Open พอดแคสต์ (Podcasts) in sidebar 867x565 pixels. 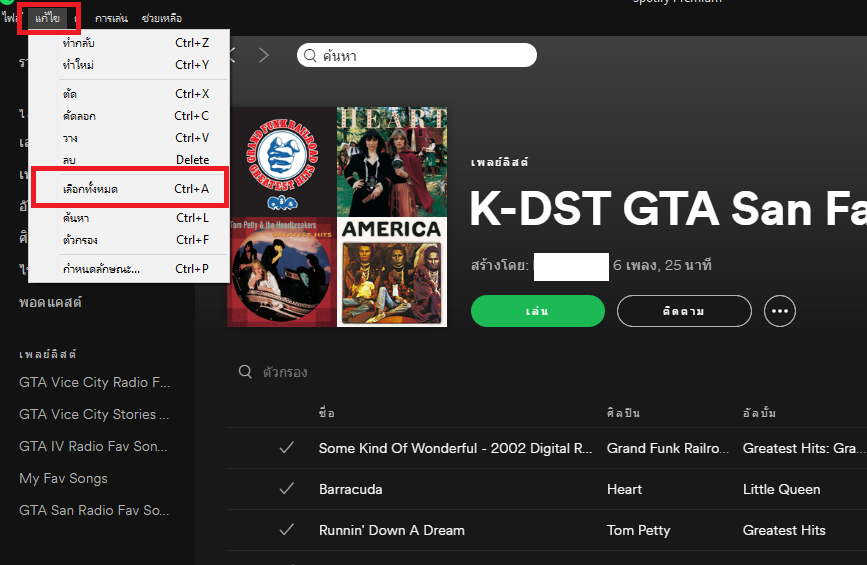click(50, 302)
